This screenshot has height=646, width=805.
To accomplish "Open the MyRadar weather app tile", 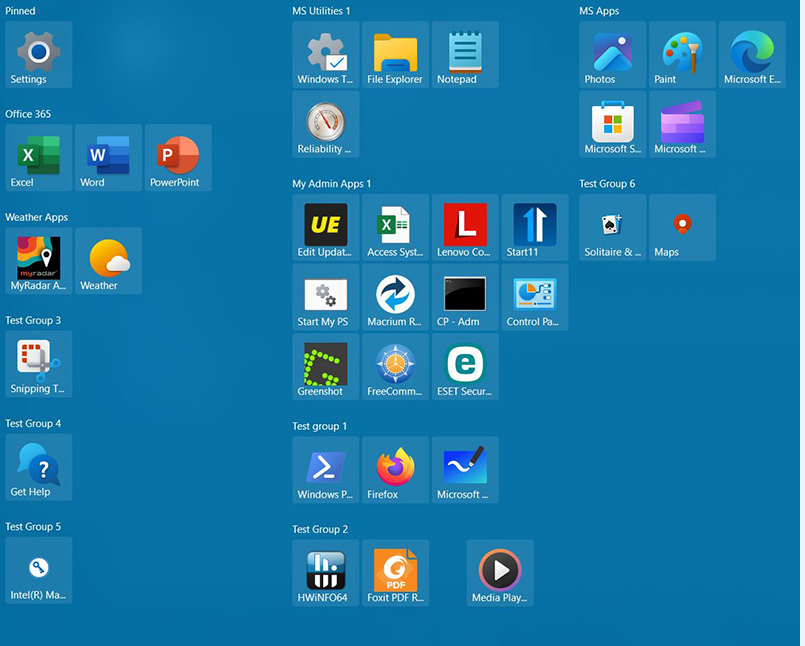I will point(39,261).
